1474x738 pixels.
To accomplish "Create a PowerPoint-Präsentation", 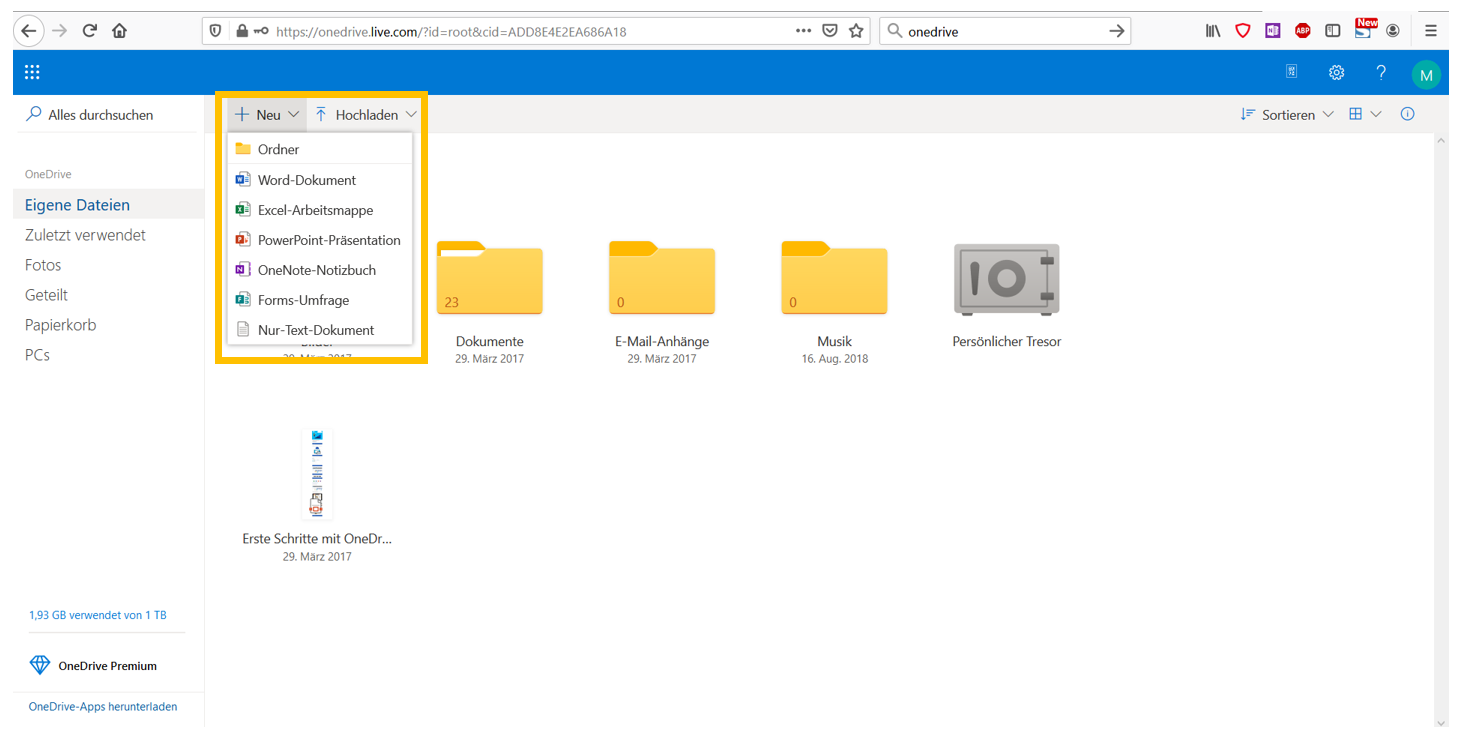I will pos(320,240).
